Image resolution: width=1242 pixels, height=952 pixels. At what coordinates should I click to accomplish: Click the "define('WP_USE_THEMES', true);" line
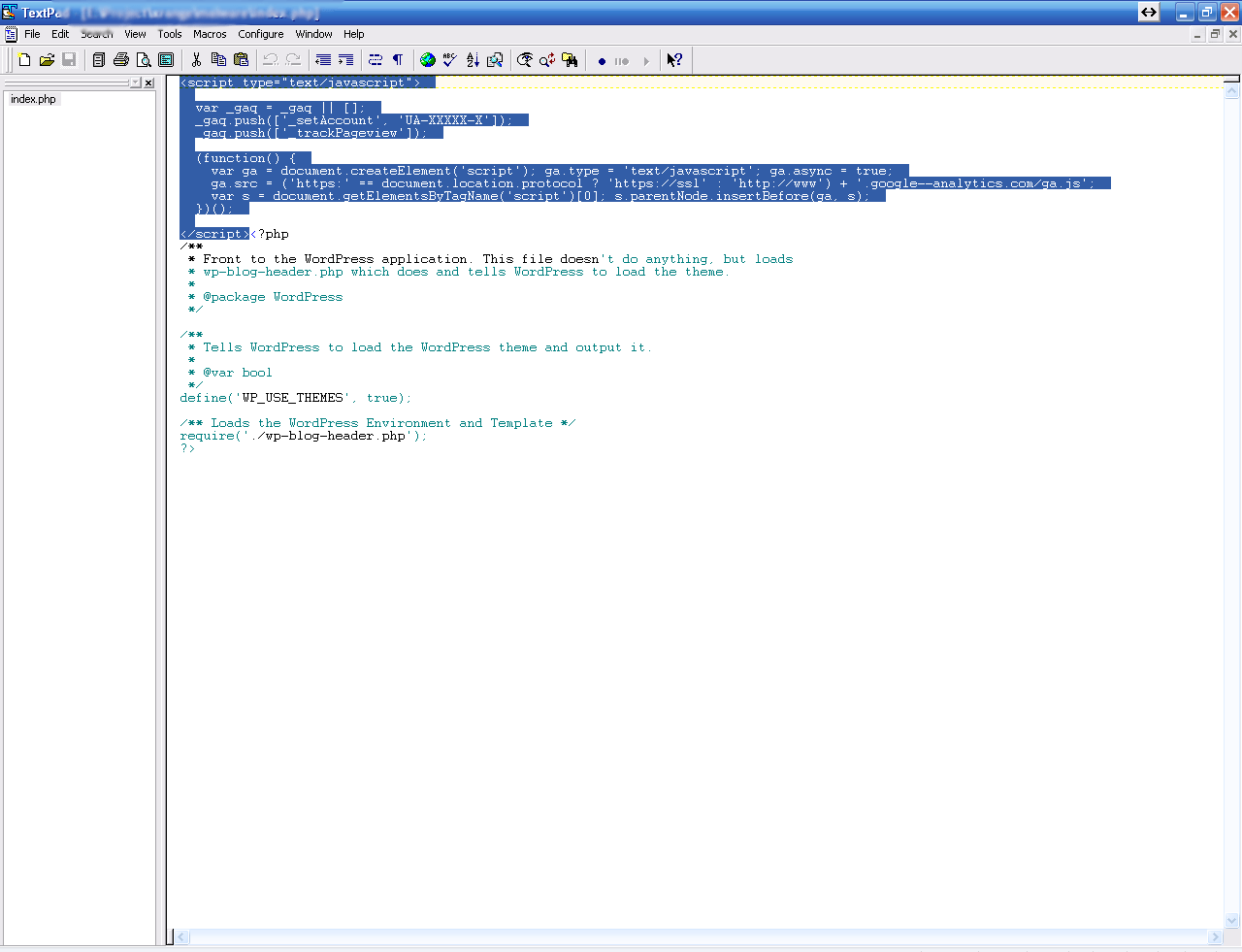(295, 398)
